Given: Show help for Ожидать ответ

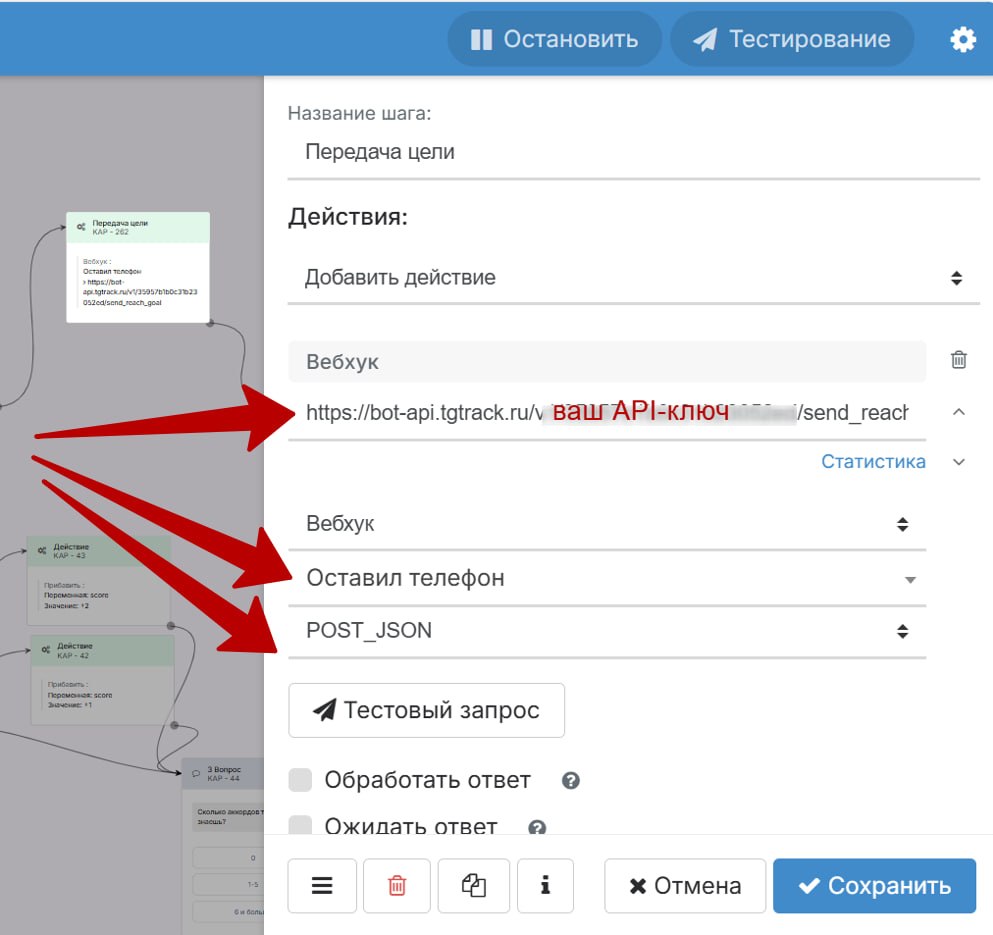Looking at the screenshot, I should 537,827.
